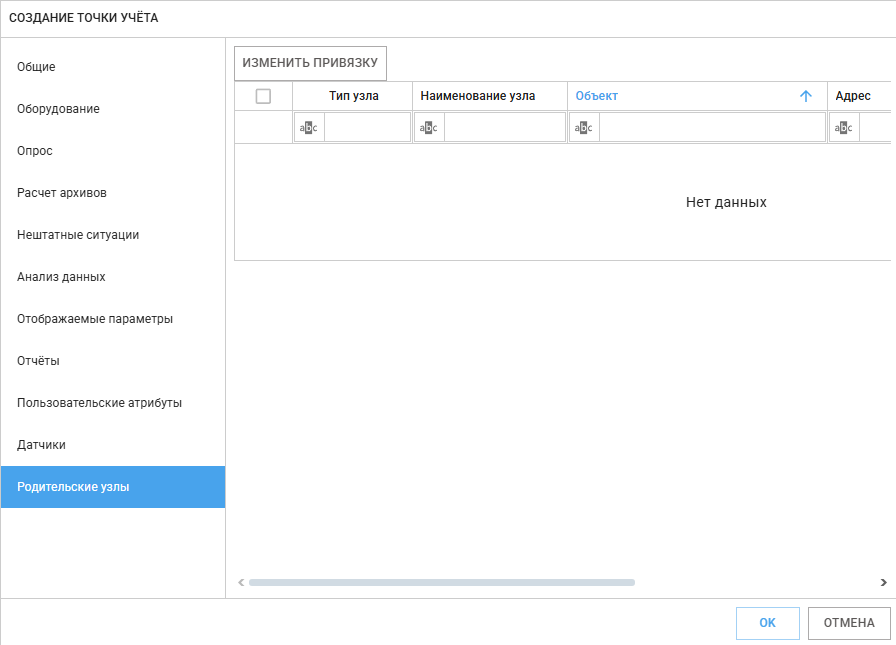Screen dimensions: 896x645
Task: Sort table by Наименование узла column header
Action: 477,96
